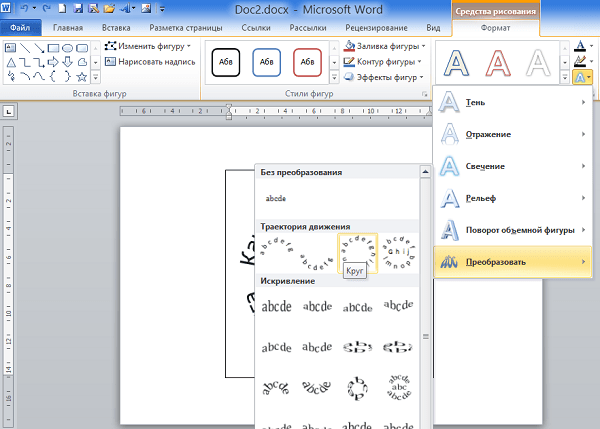
Task: Expand the Эффекты фигур effects menu
Action: [384, 77]
